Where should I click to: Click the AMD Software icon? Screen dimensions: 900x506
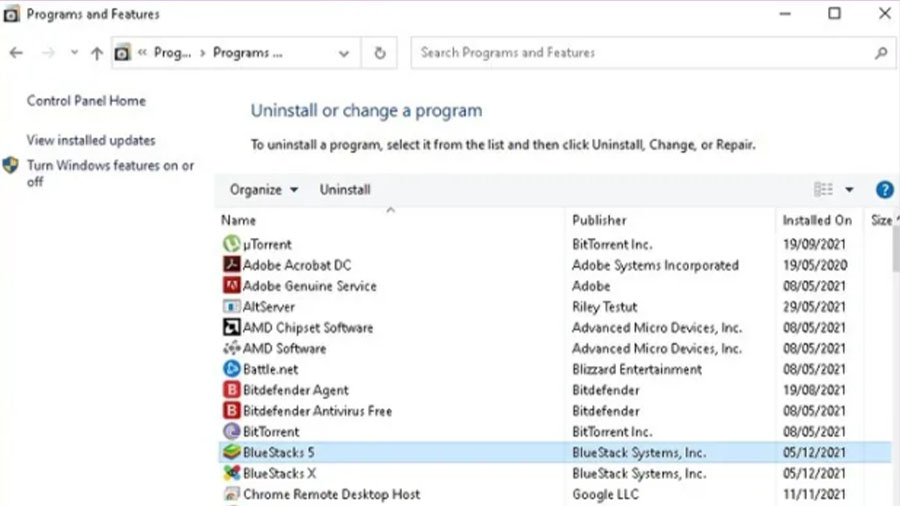231,348
